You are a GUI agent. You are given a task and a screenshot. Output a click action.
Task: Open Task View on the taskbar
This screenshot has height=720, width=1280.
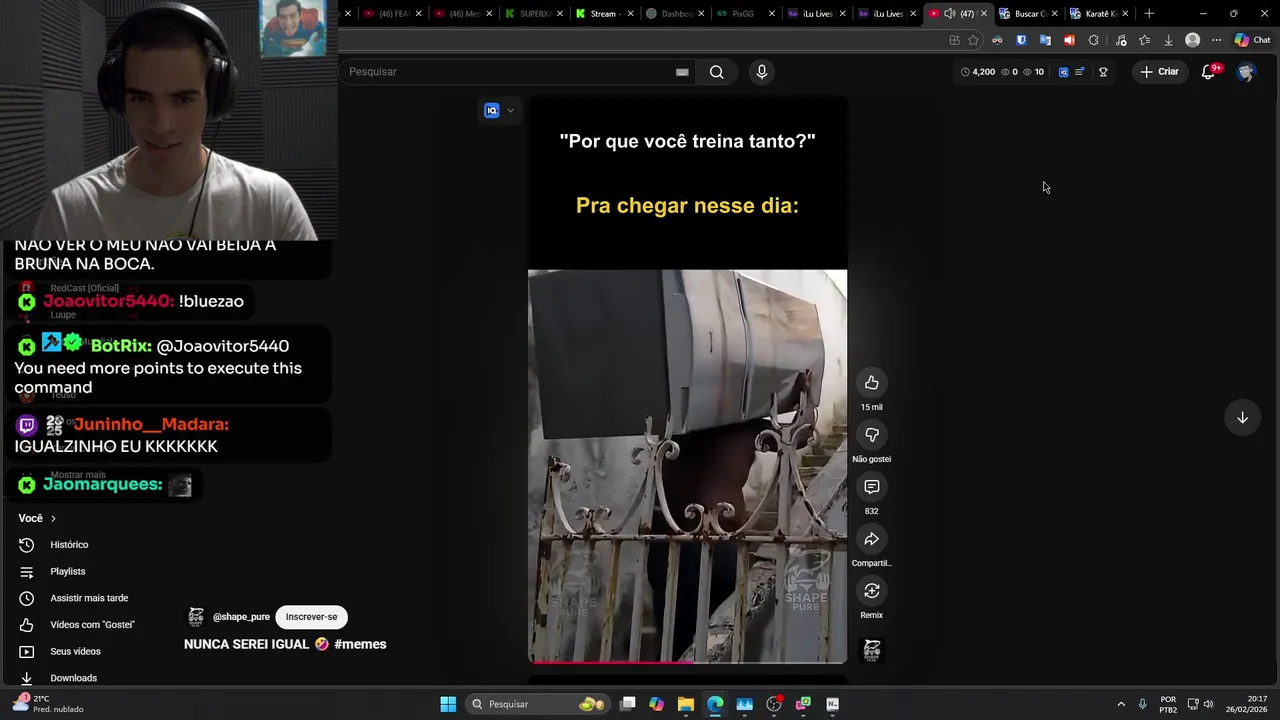tap(628, 704)
